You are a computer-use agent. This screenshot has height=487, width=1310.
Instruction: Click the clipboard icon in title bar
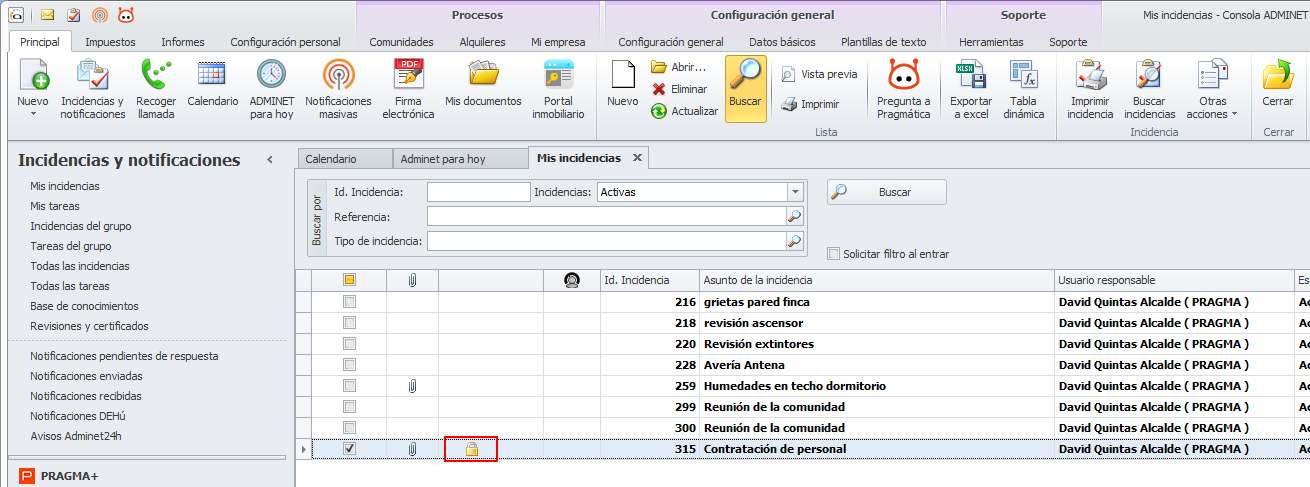(74, 15)
